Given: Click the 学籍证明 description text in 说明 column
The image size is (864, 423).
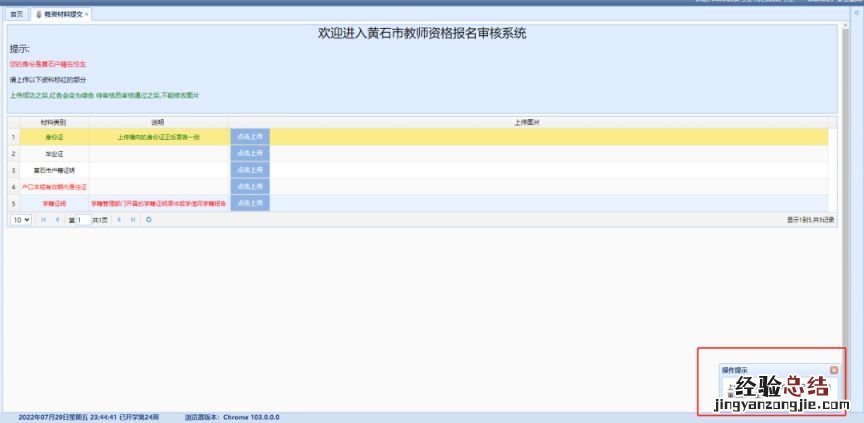Looking at the screenshot, I should pos(159,203).
